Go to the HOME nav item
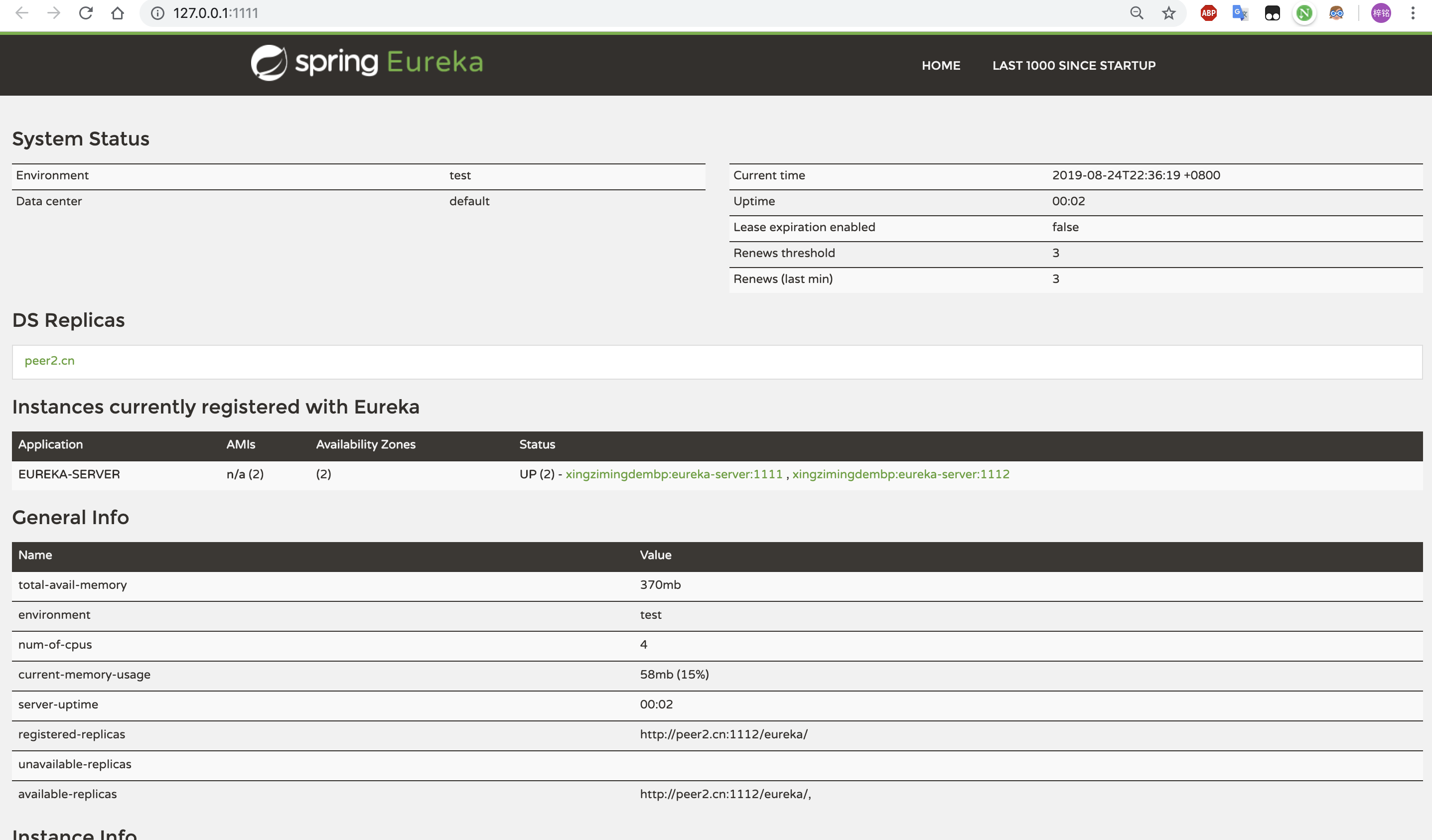The height and width of the screenshot is (840, 1432). click(x=941, y=65)
